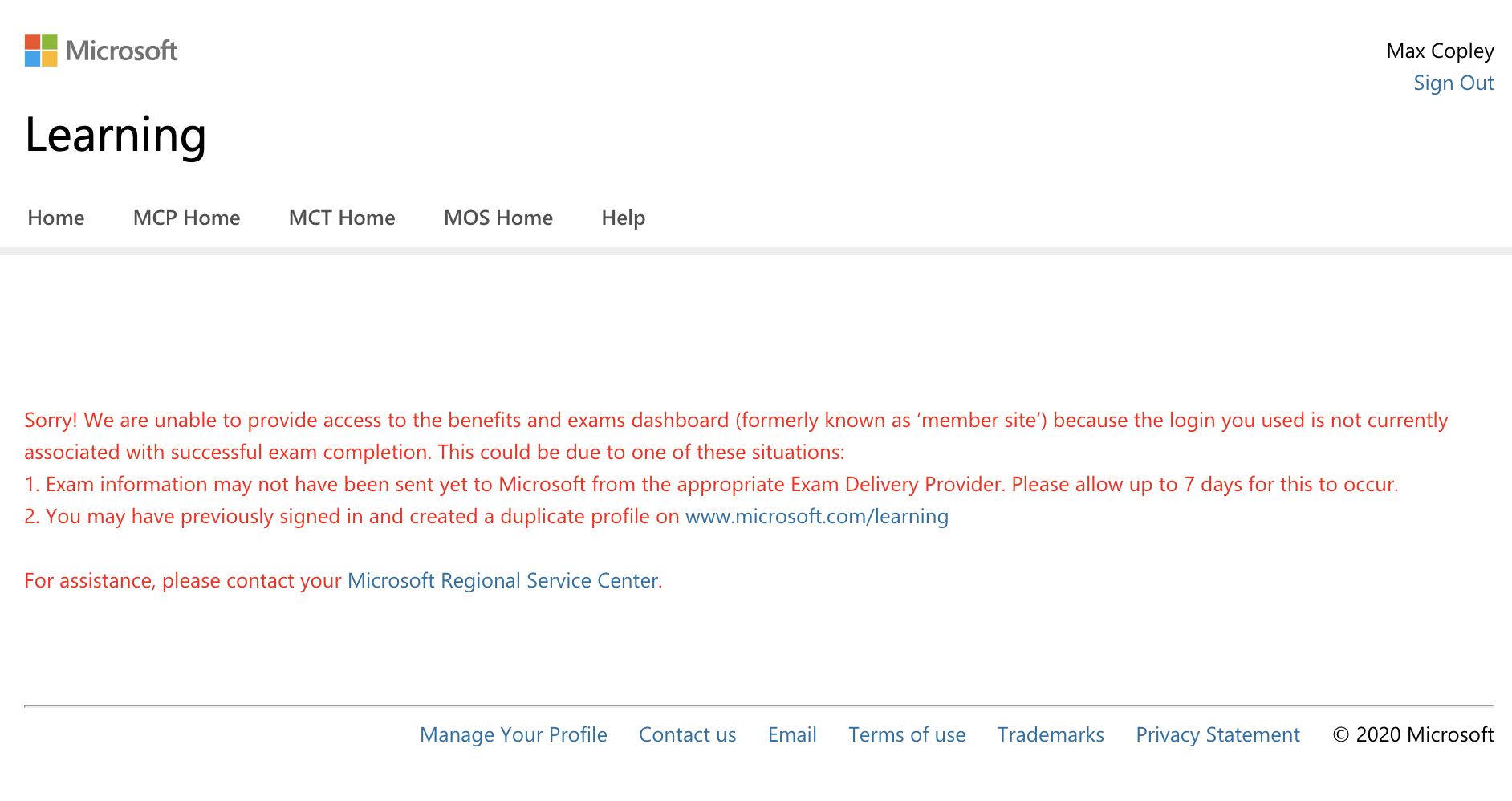Open www.microsoft.com/learning link
Viewport: 1512px width, 801px height.
tap(816, 516)
